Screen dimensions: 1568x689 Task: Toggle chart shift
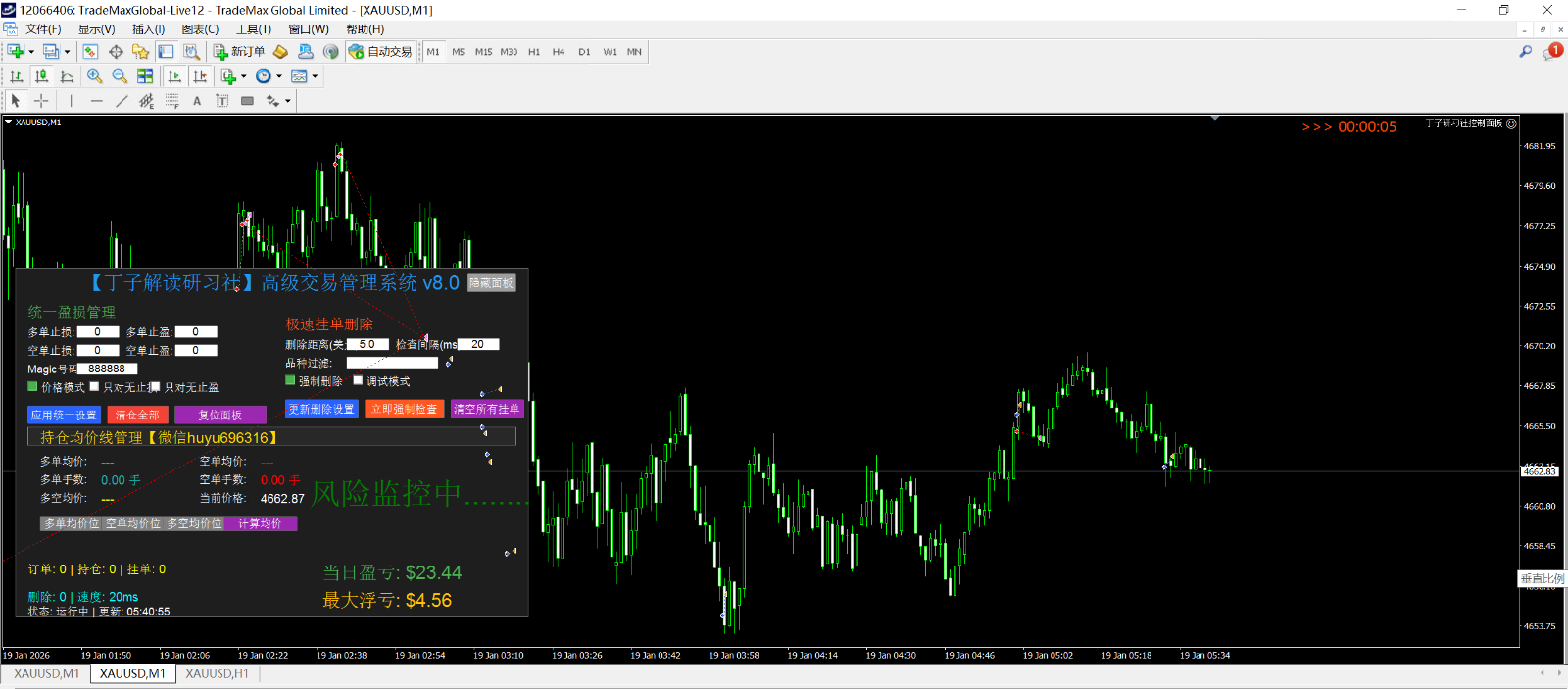[200, 75]
